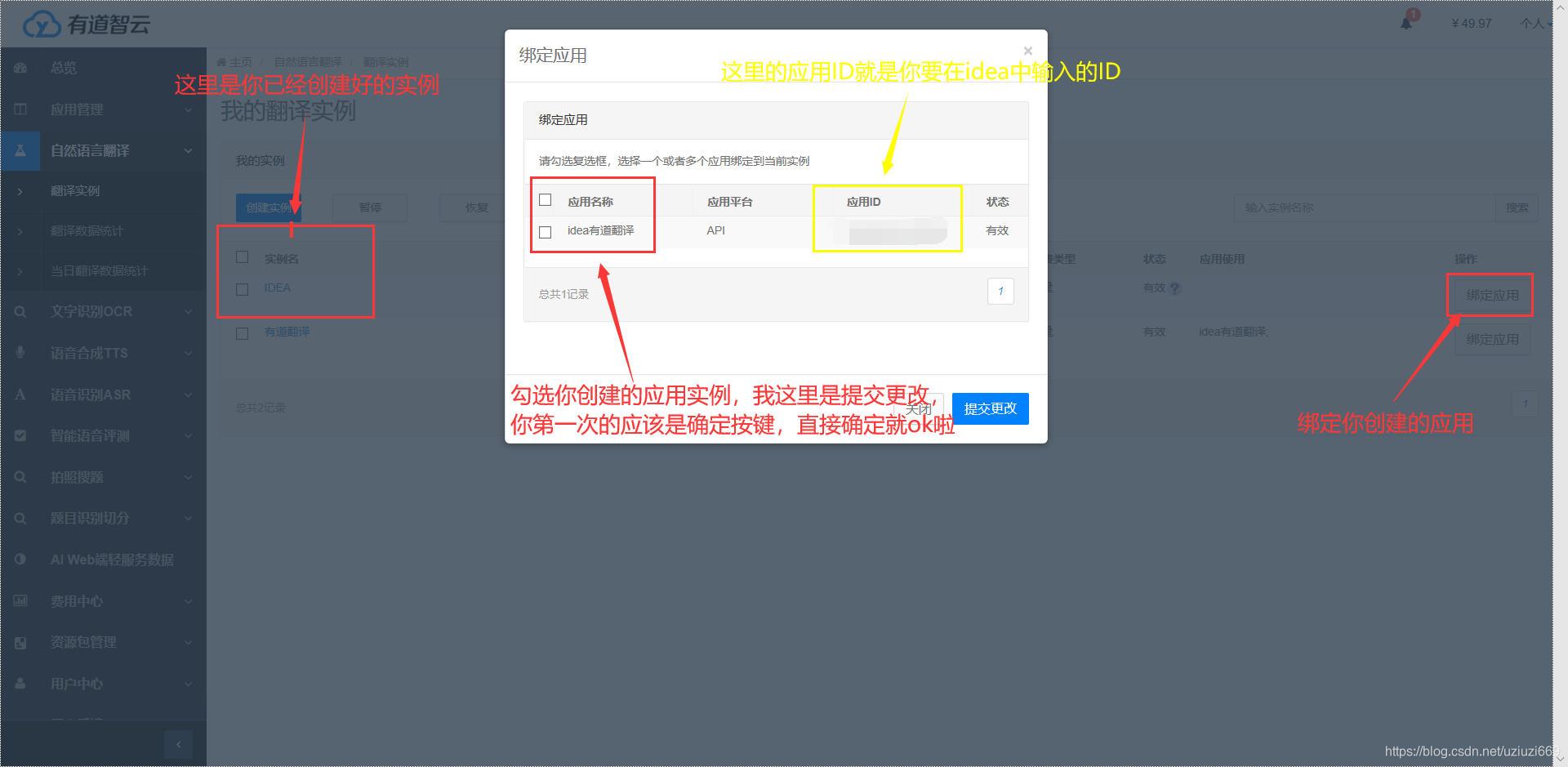Click the Youdao Zhiyun cloud logo
Viewport: 1568px width, 767px height.
tap(86, 25)
